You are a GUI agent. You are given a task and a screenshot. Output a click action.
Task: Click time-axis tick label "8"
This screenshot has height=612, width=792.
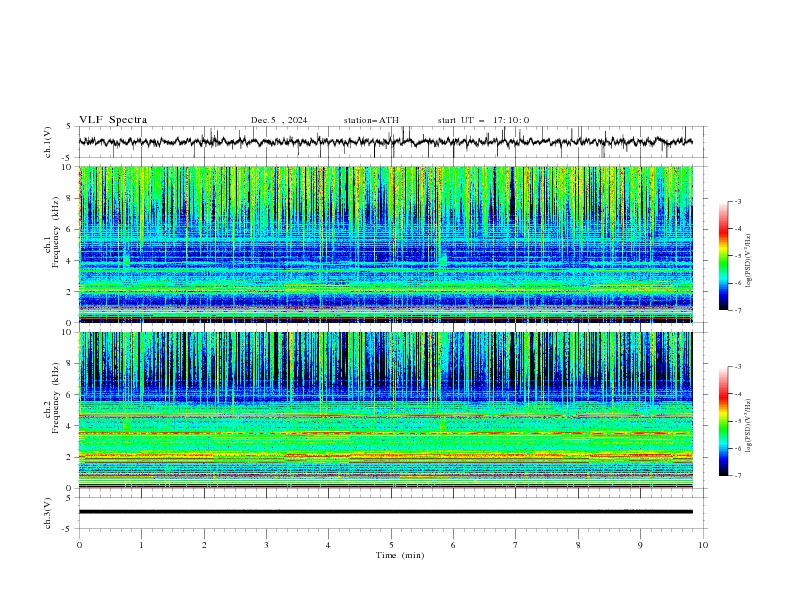click(578, 545)
